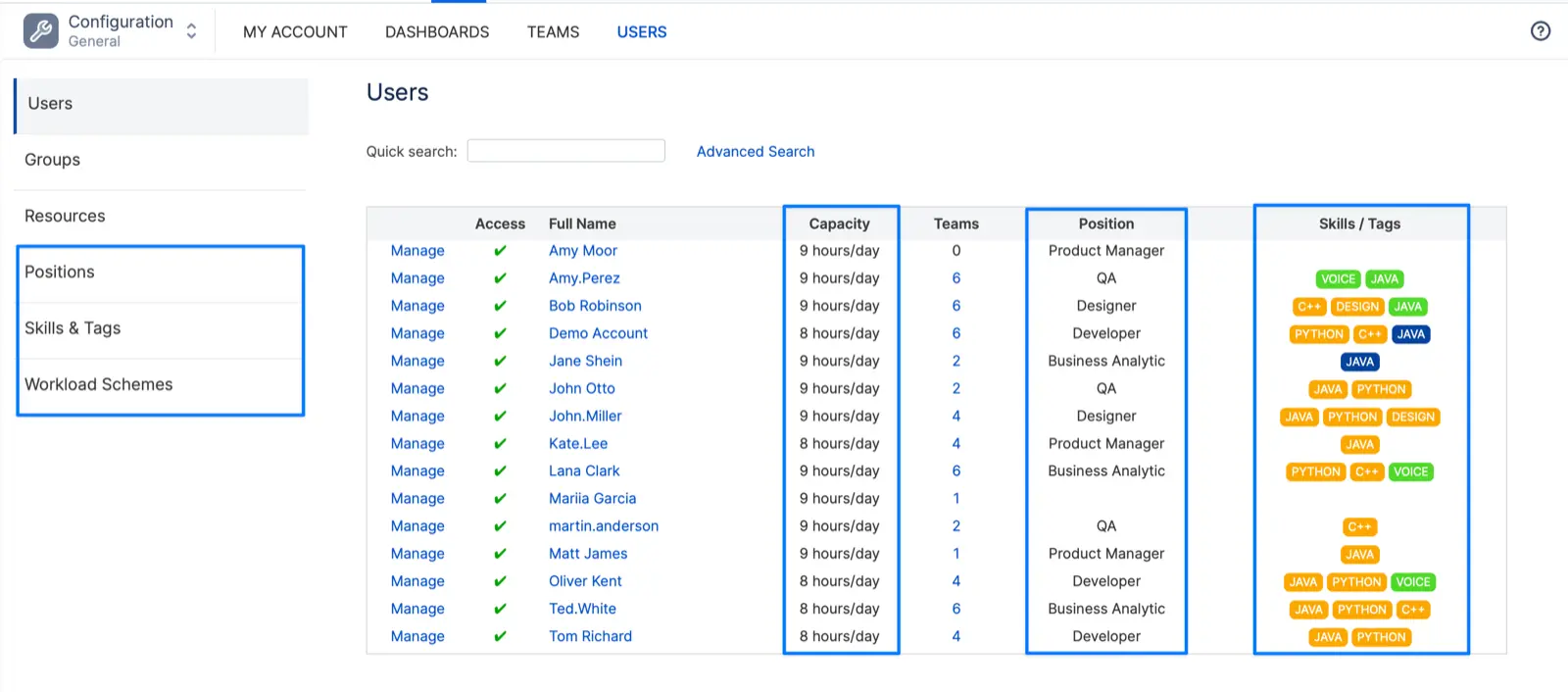Click the Configuration wrench icon

point(41,31)
